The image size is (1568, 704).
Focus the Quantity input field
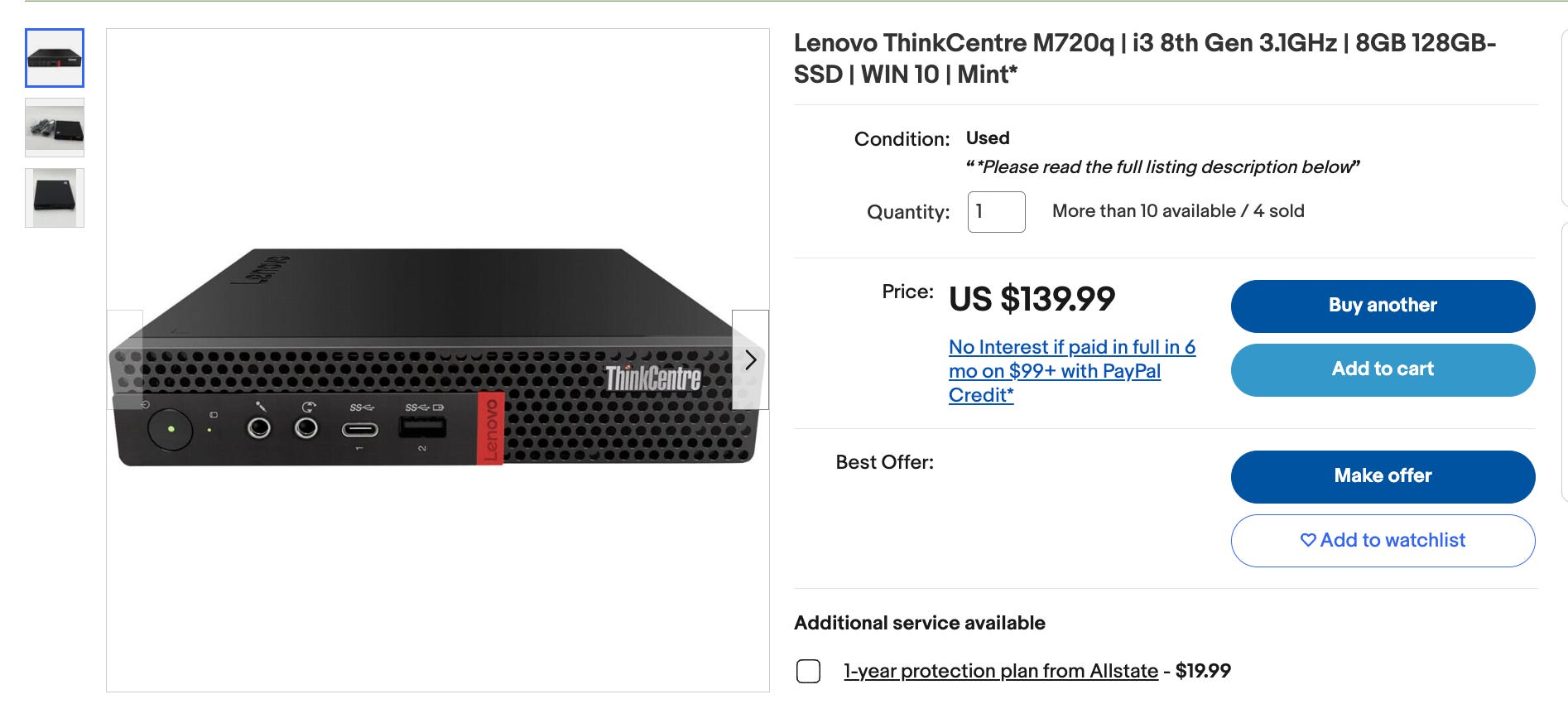pyautogui.click(x=996, y=212)
